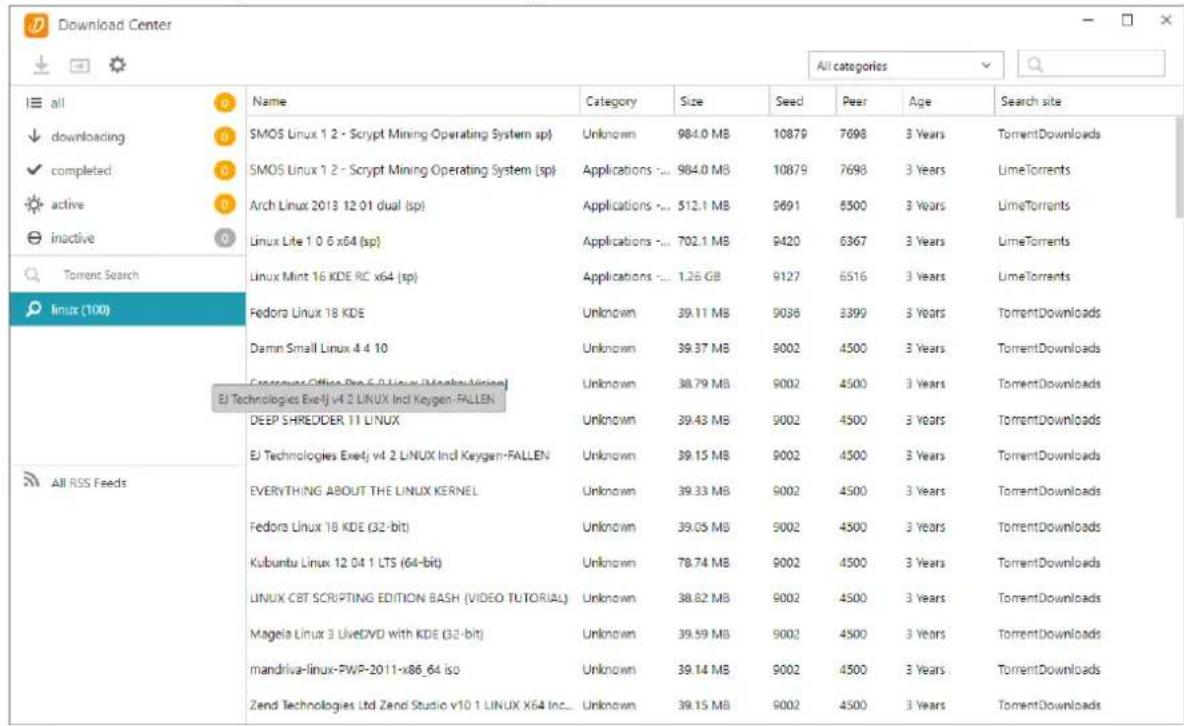
Task: Click the RSS feed icon
Action: [31, 480]
